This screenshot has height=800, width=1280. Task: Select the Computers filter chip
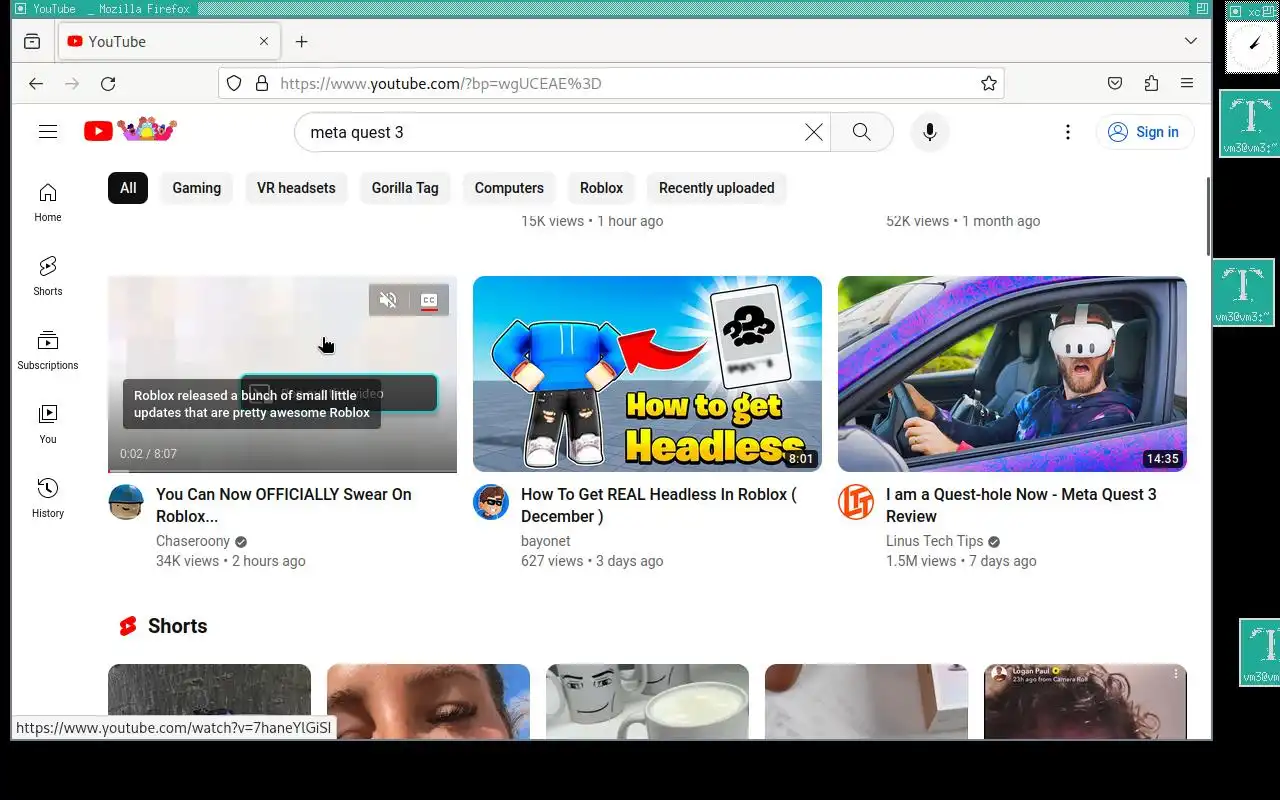tap(509, 188)
